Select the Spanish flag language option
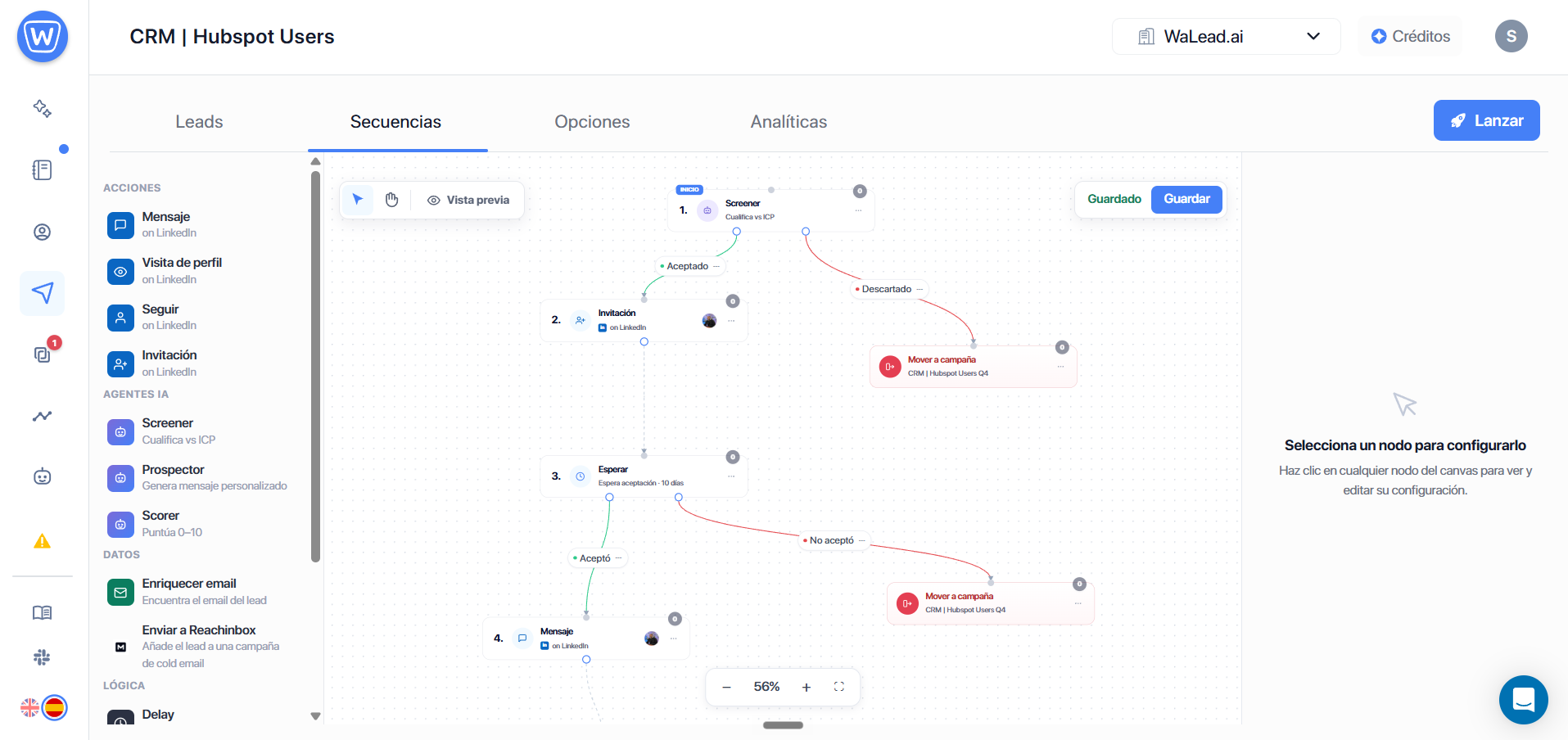Viewport: 1568px width, 740px height. tap(55, 707)
